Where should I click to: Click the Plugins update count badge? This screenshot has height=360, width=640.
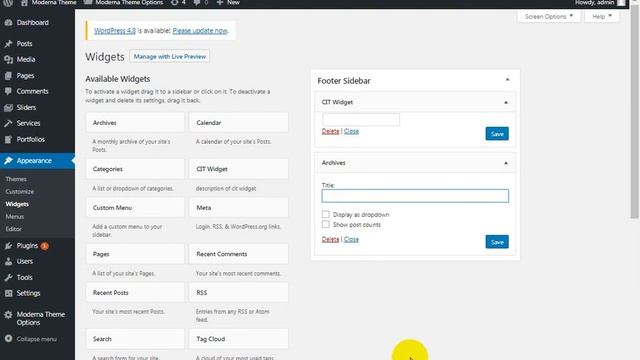pos(44,246)
